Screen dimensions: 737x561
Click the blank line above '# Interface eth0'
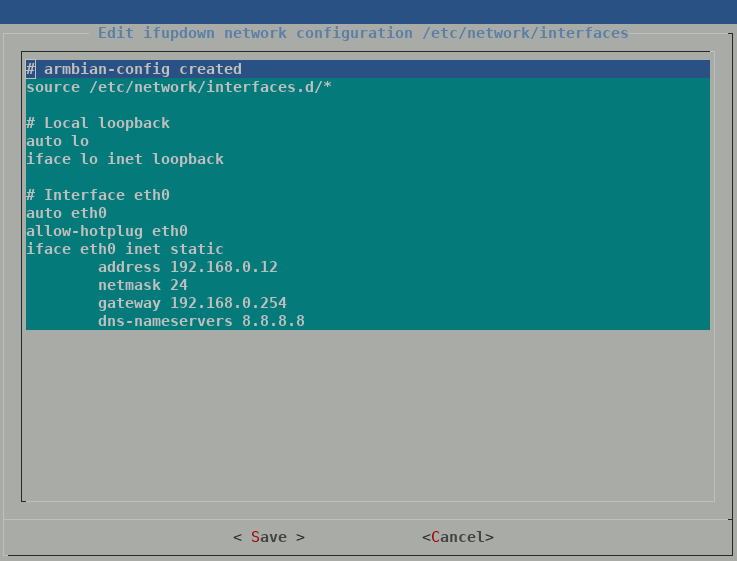367,177
